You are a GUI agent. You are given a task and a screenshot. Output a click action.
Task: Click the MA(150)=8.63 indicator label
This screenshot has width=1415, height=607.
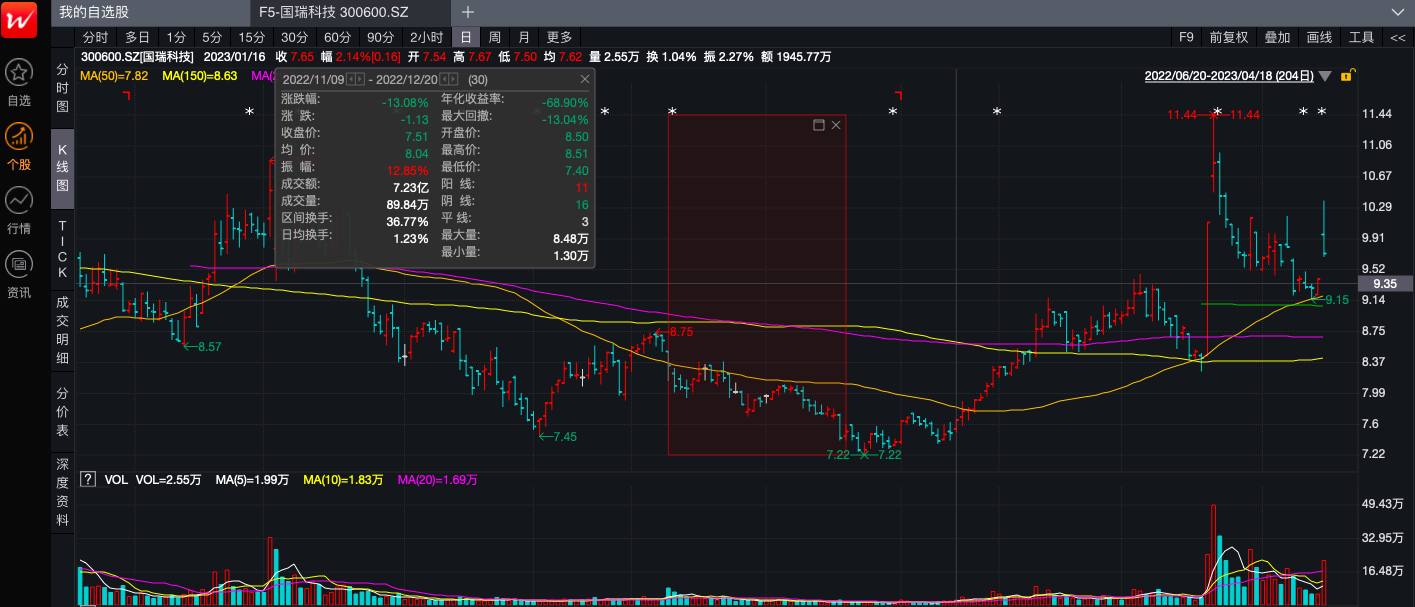[x=199, y=76]
